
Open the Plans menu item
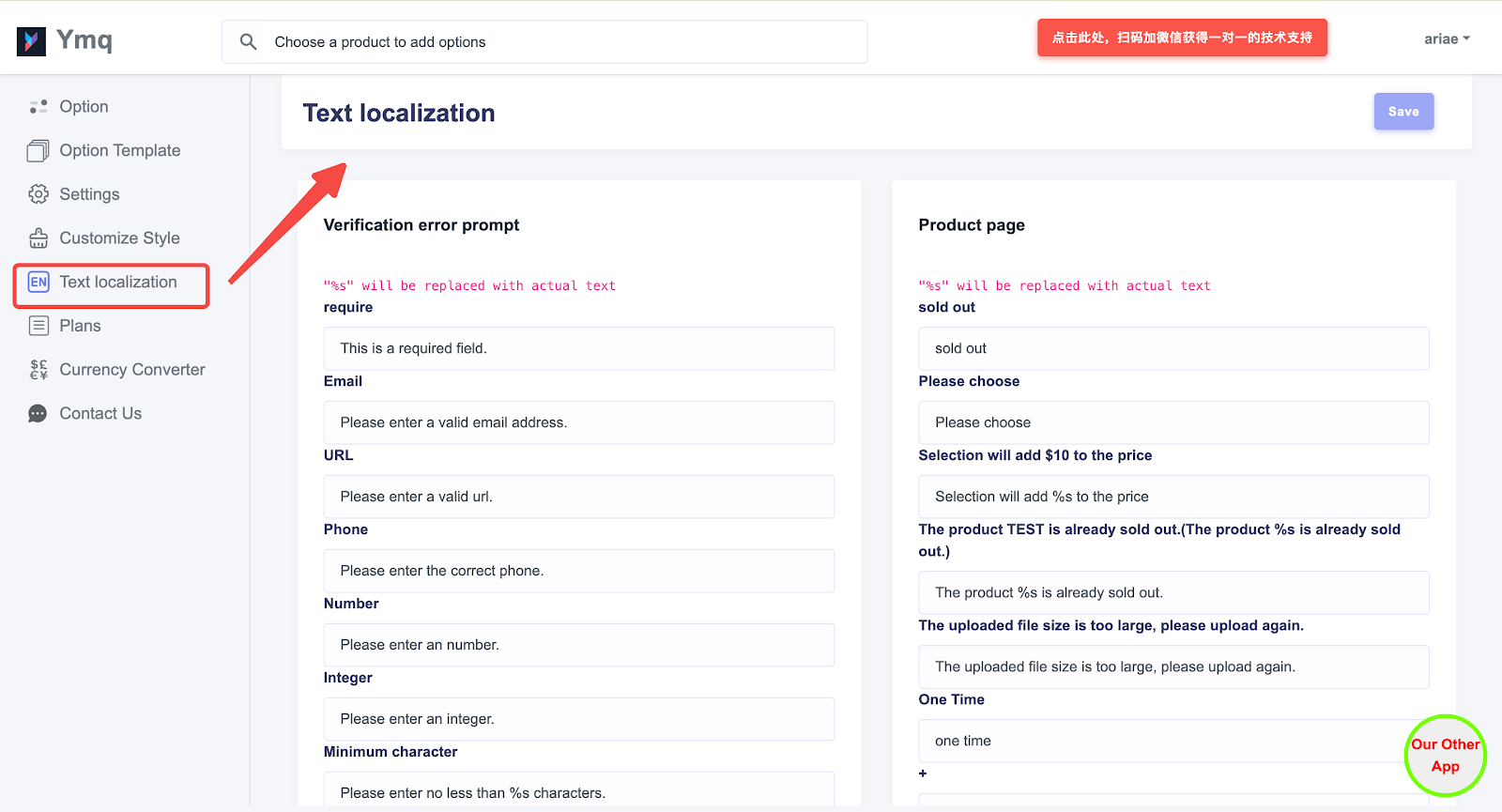tap(80, 326)
